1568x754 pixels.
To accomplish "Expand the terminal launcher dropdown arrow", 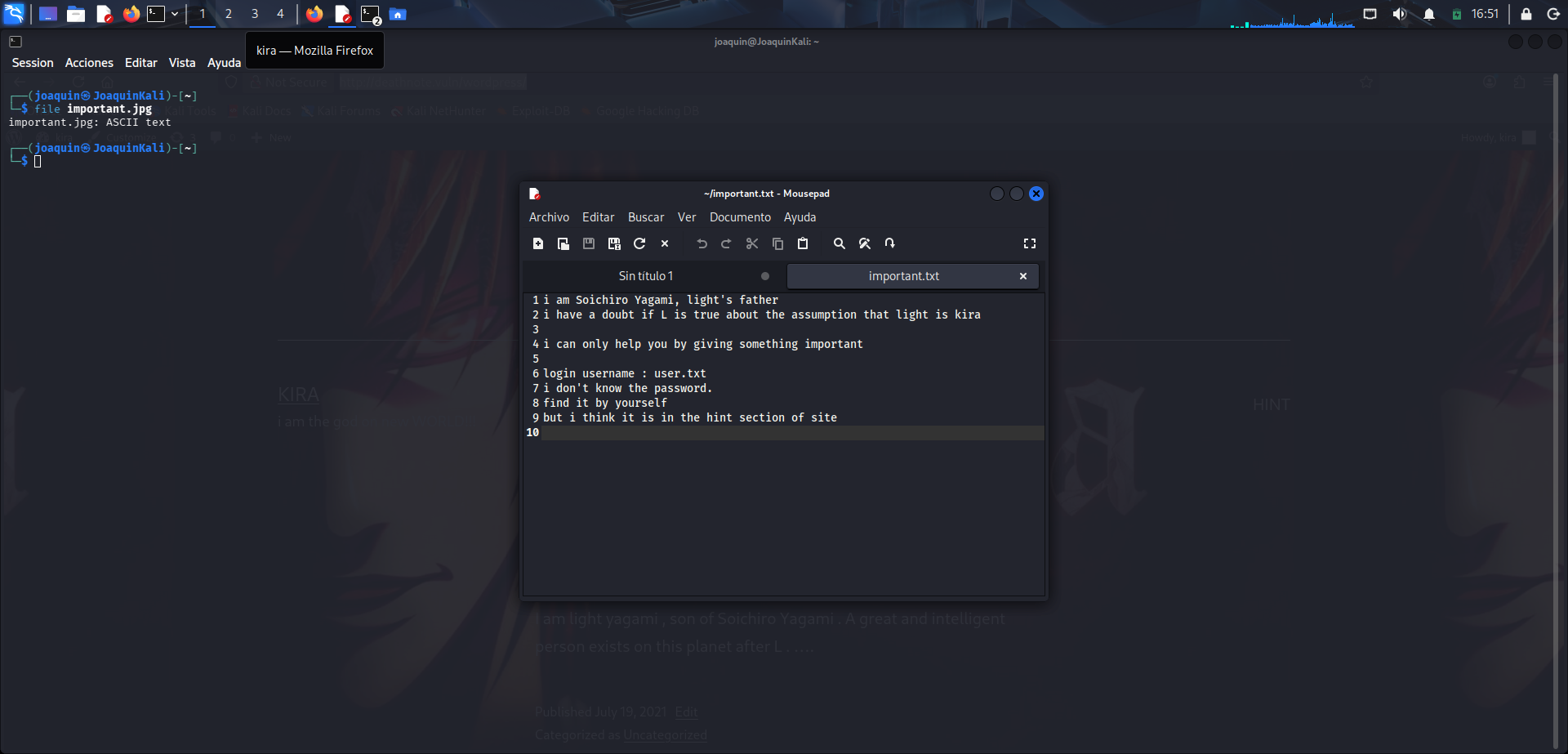I will tap(175, 14).
